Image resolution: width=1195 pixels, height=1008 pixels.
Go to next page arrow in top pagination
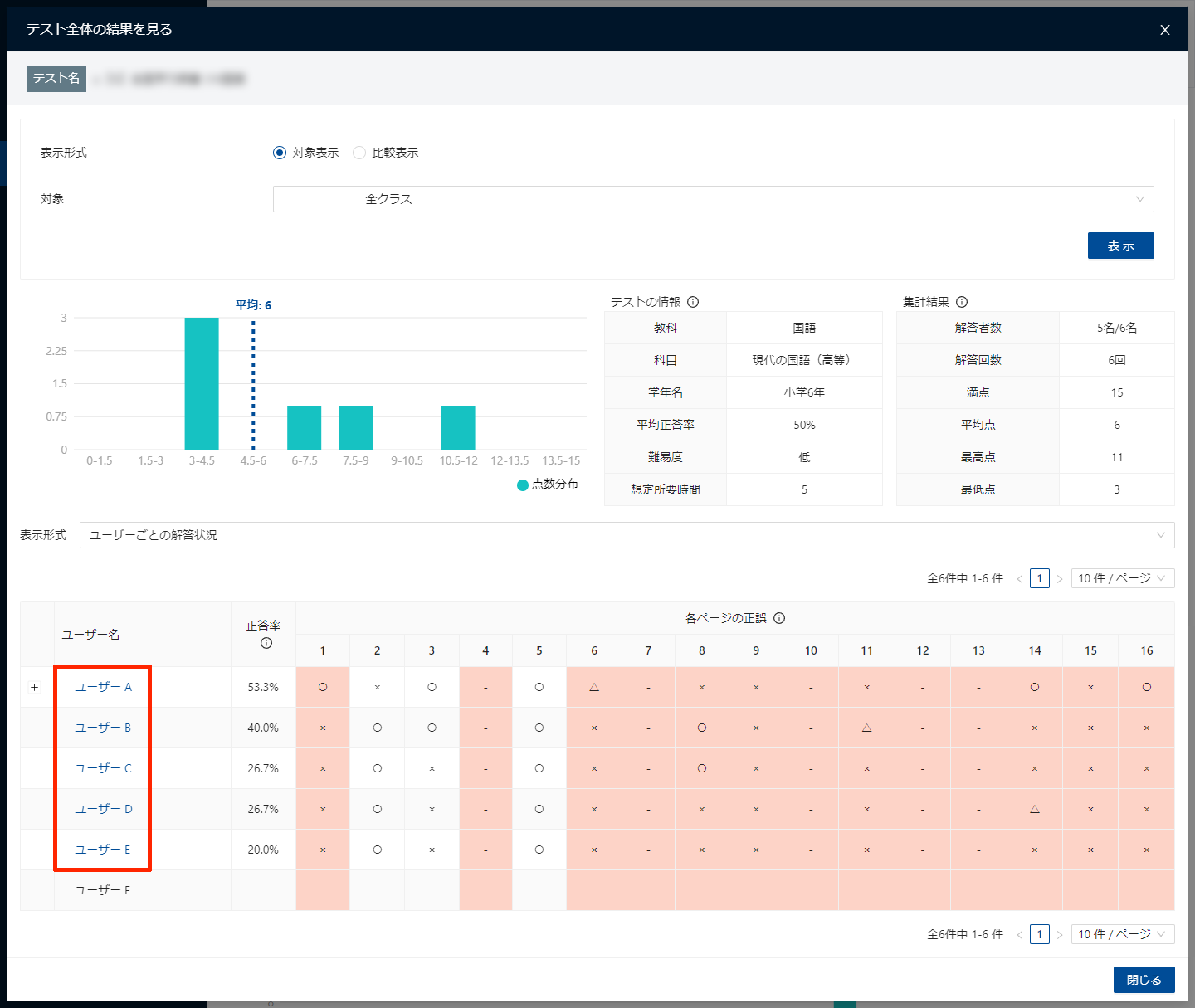(x=1060, y=579)
